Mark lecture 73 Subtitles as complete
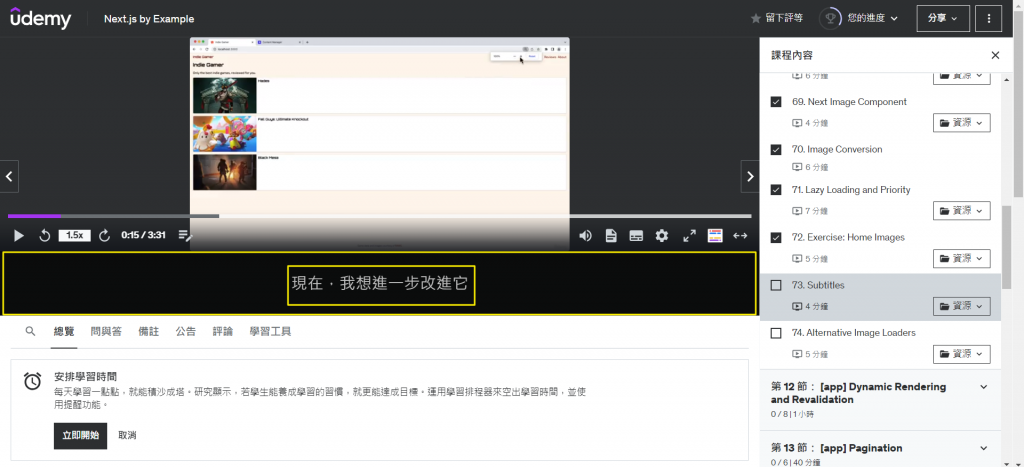 pyautogui.click(x=776, y=285)
